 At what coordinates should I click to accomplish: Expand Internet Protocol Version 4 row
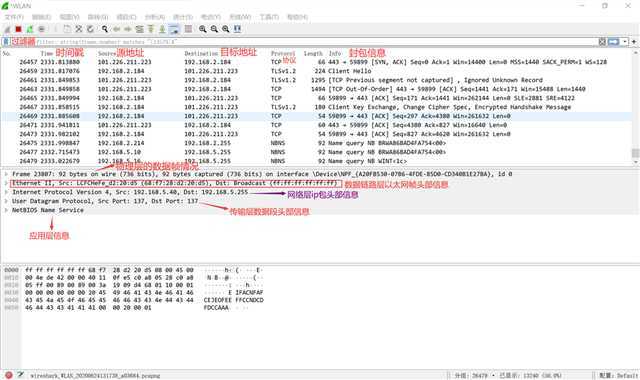[6, 192]
